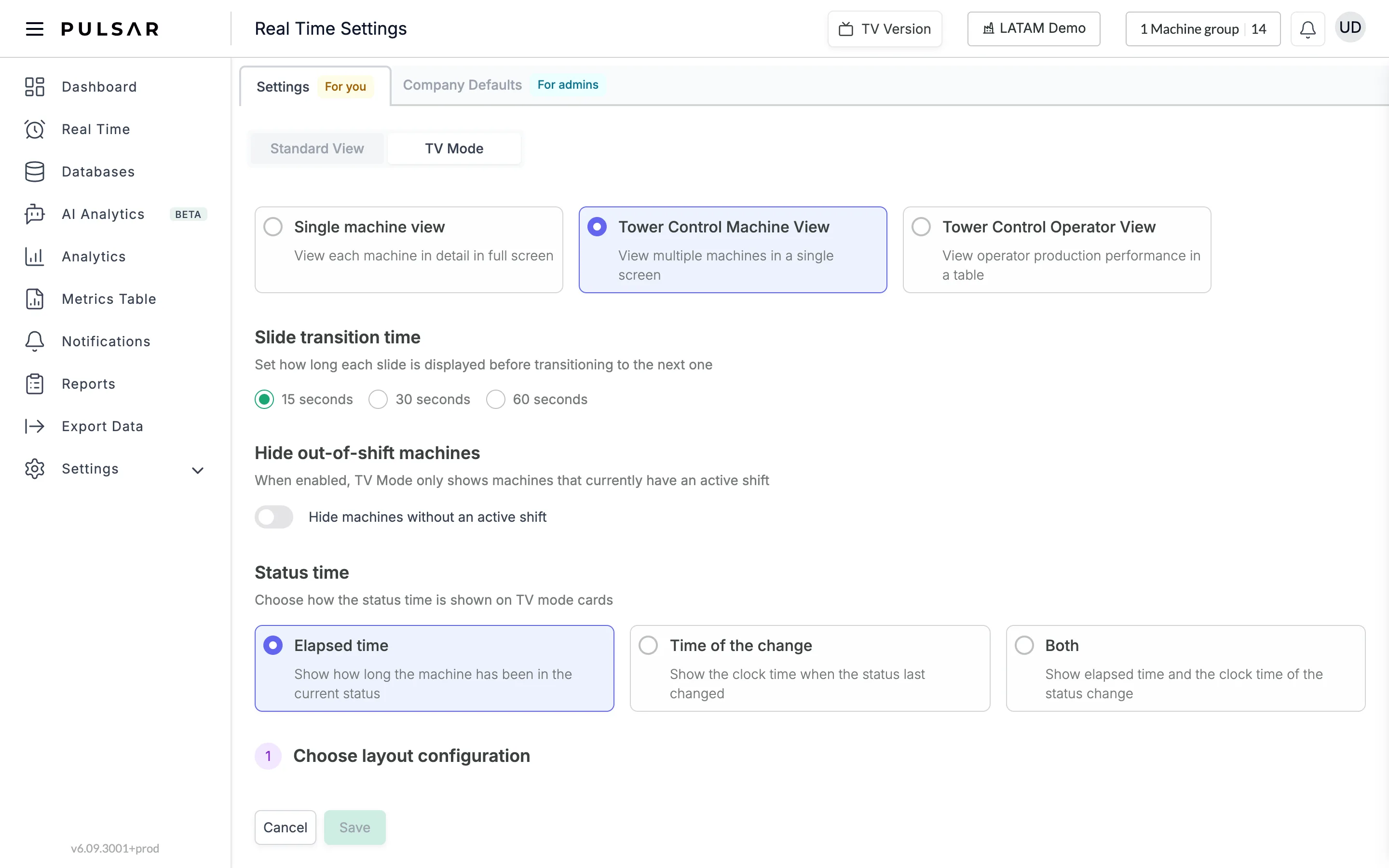Click the Export Data arrow icon
Viewport: 1389px width, 868px height.
pyautogui.click(x=34, y=426)
